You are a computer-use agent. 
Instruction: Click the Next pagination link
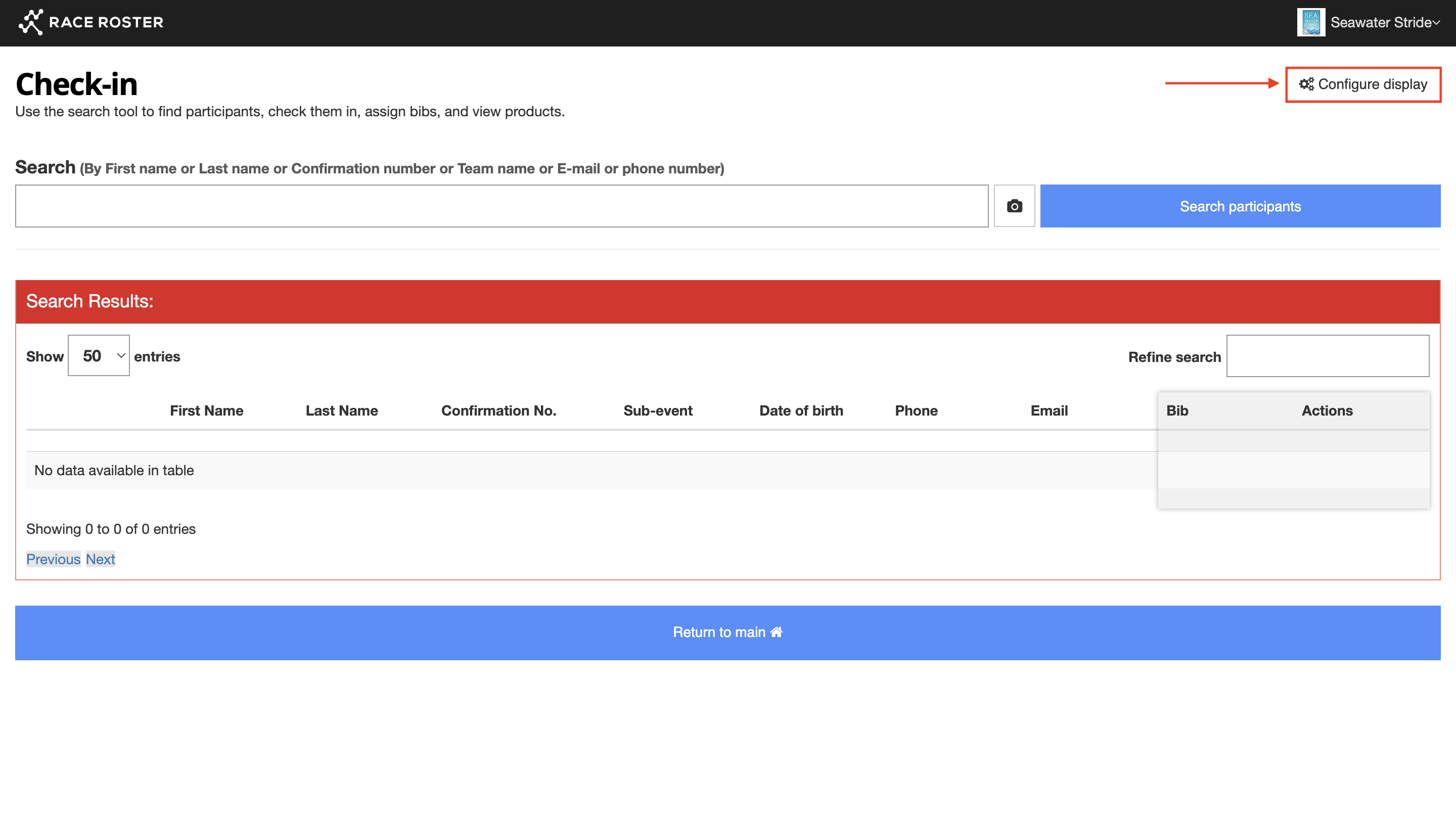(x=101, y=559)
